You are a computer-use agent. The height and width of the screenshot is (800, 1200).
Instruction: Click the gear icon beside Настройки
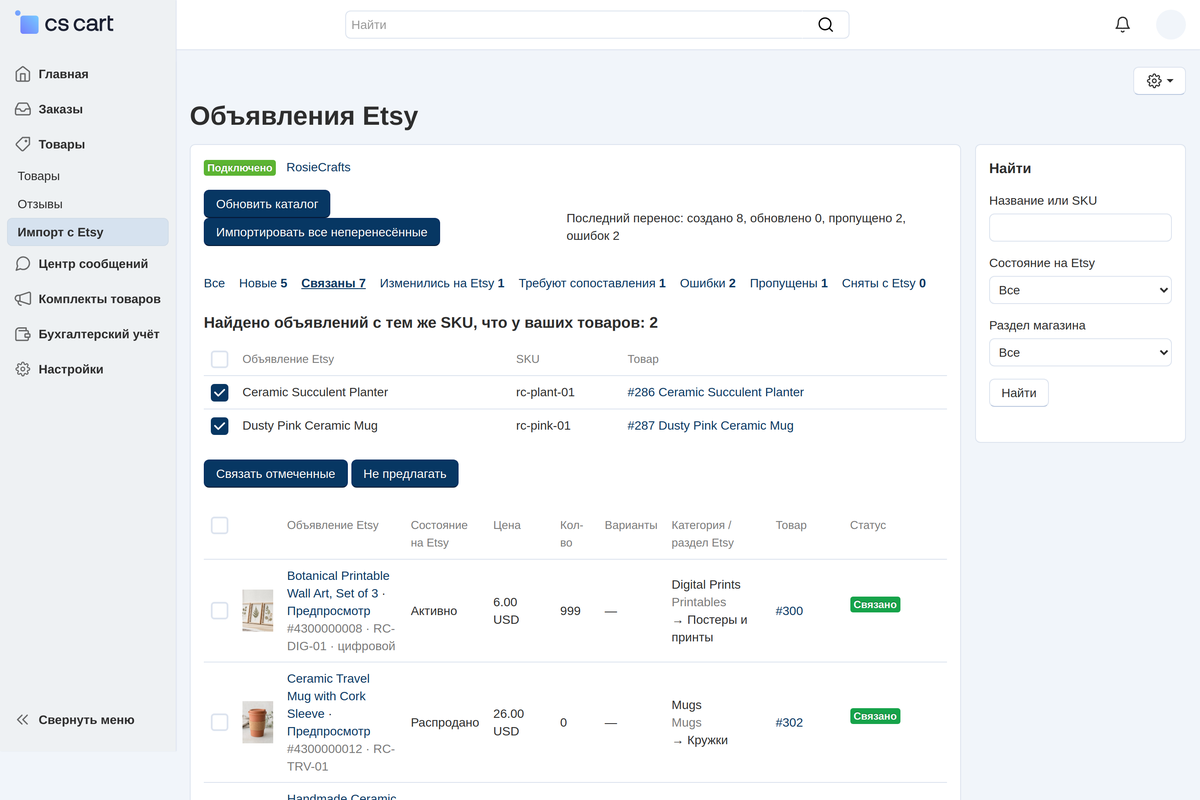pos(23,369)
